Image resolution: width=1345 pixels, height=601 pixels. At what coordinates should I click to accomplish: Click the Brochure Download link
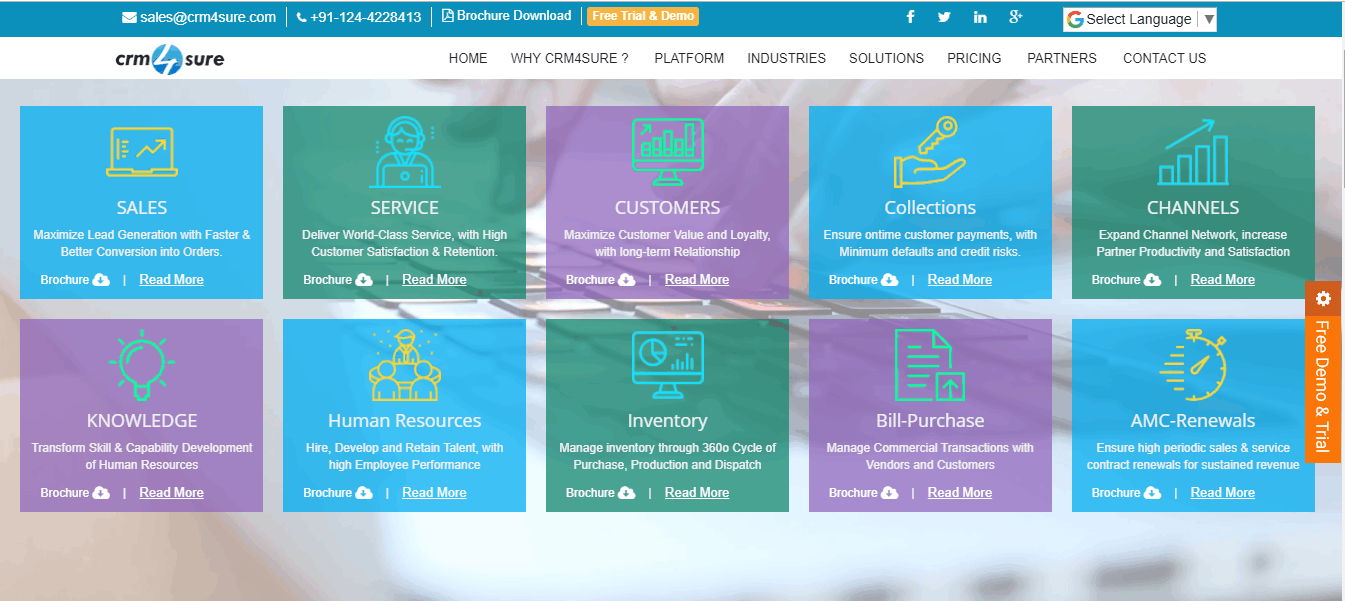(507, 16)
